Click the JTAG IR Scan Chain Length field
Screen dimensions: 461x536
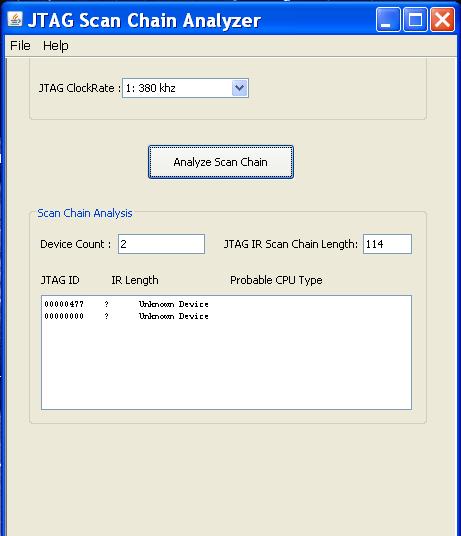(x=387, y=244)
